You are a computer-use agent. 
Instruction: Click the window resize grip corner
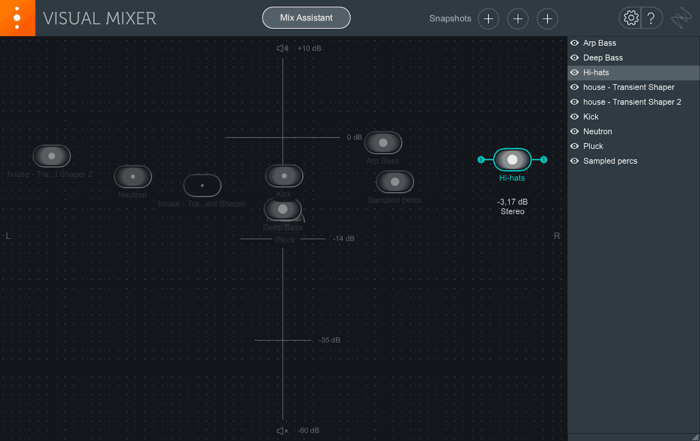(696, 437)
